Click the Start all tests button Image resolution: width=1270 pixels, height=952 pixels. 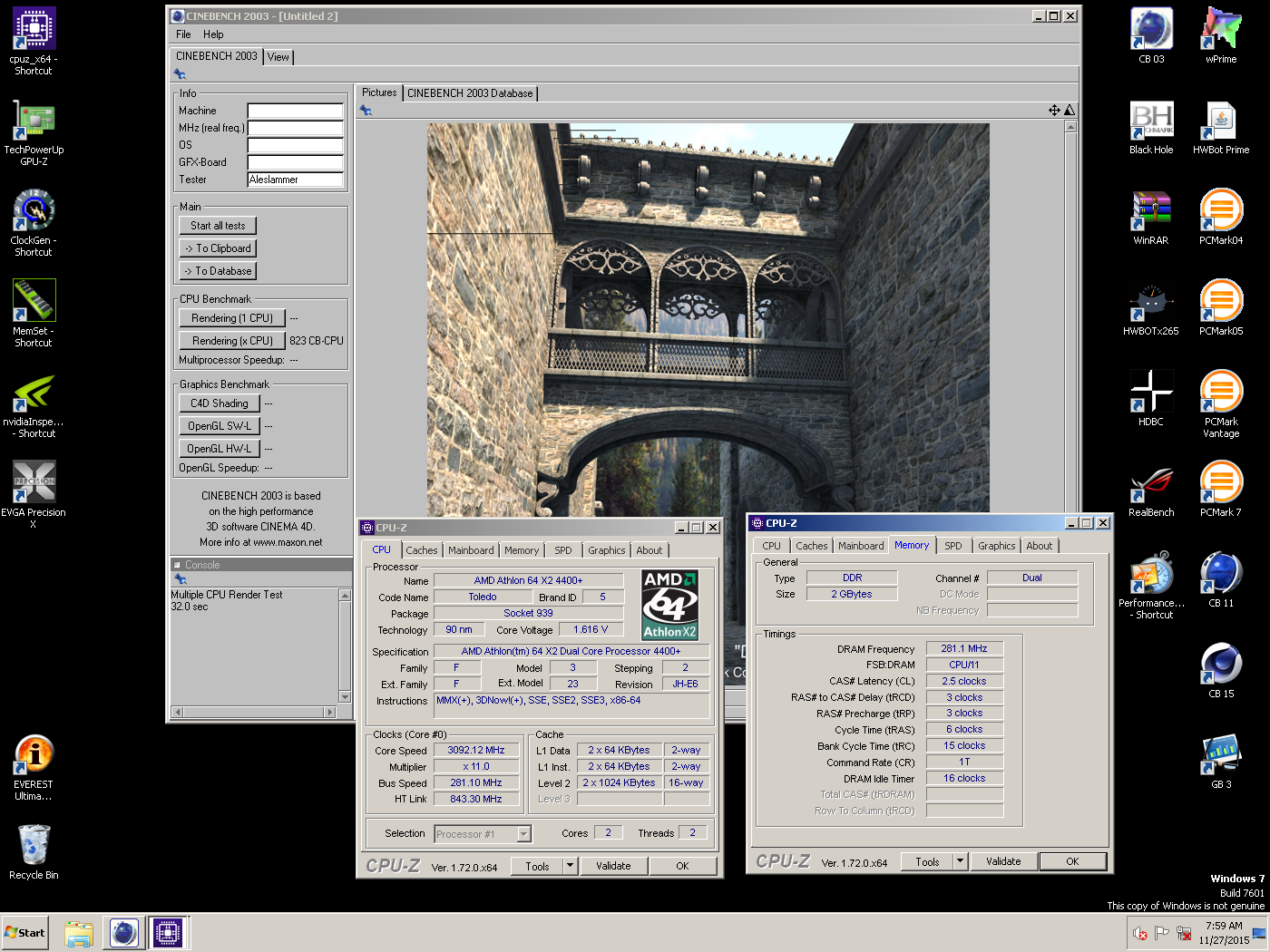click(x=218, y=226)
